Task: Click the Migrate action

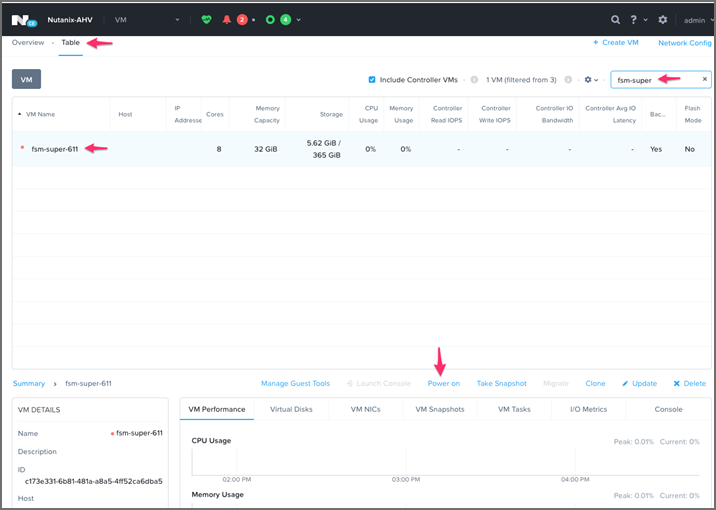Action: [x=556, y=384]
